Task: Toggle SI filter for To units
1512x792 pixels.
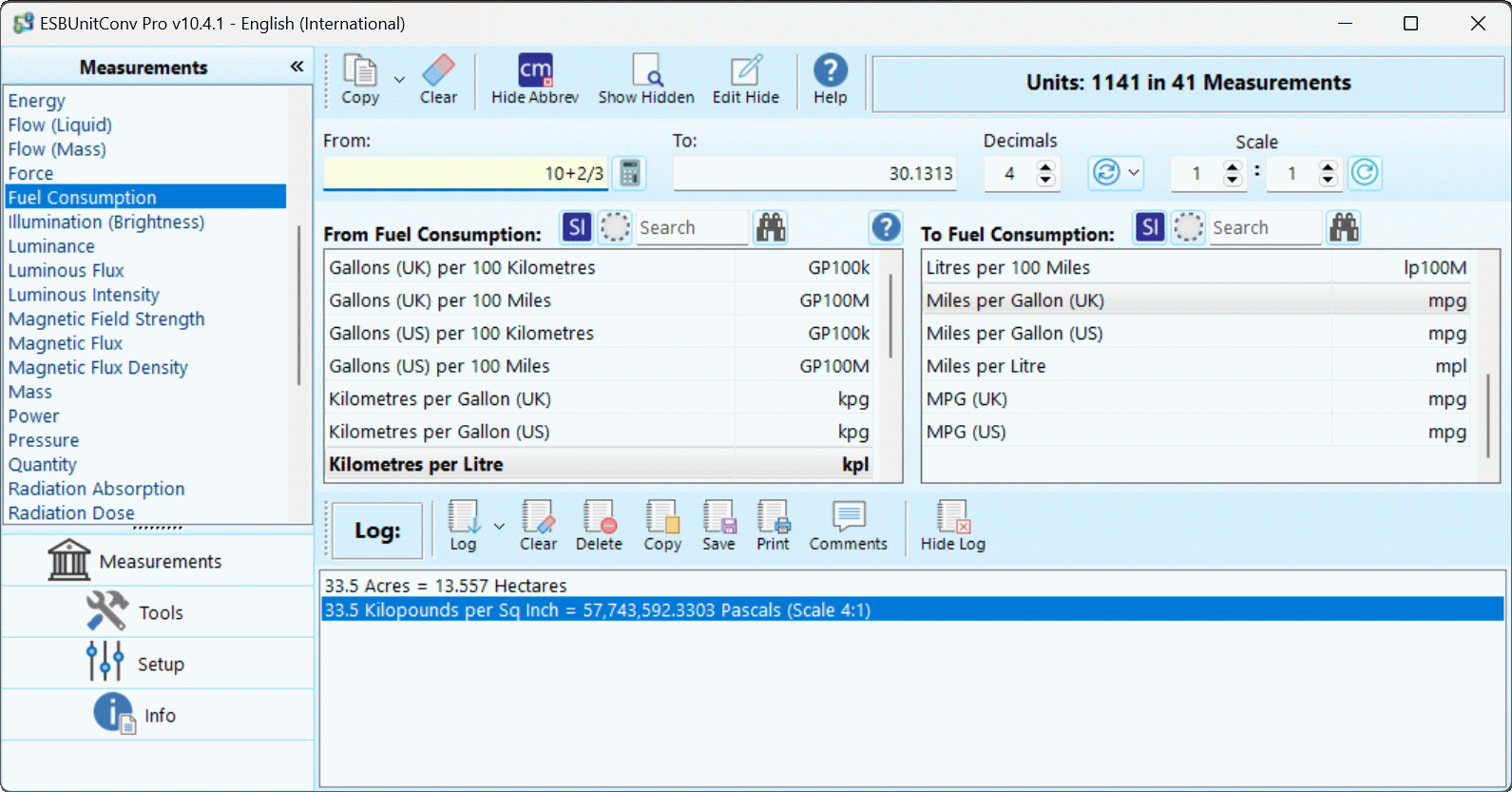Action: click(1150, 227)
